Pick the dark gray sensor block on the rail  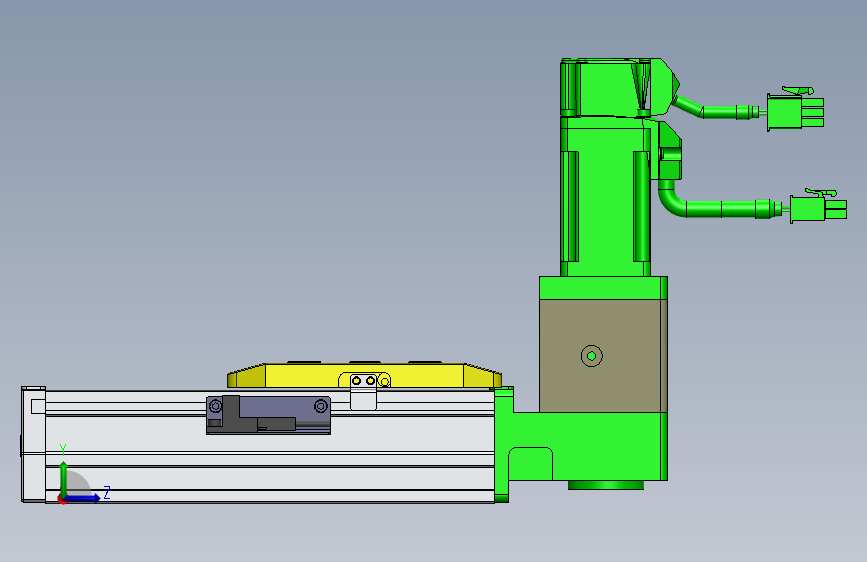268,415
